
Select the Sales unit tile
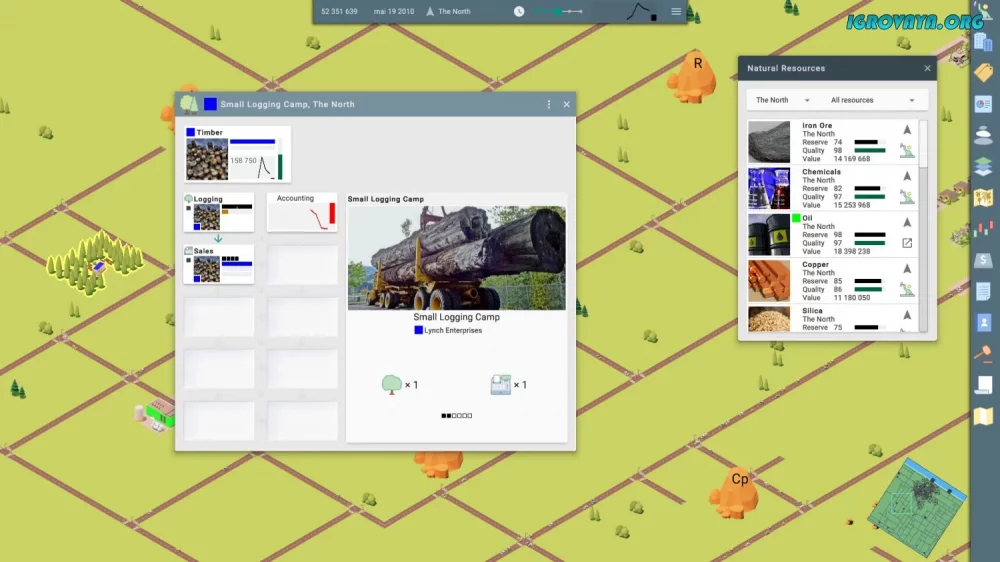click(x=218, y=264)
